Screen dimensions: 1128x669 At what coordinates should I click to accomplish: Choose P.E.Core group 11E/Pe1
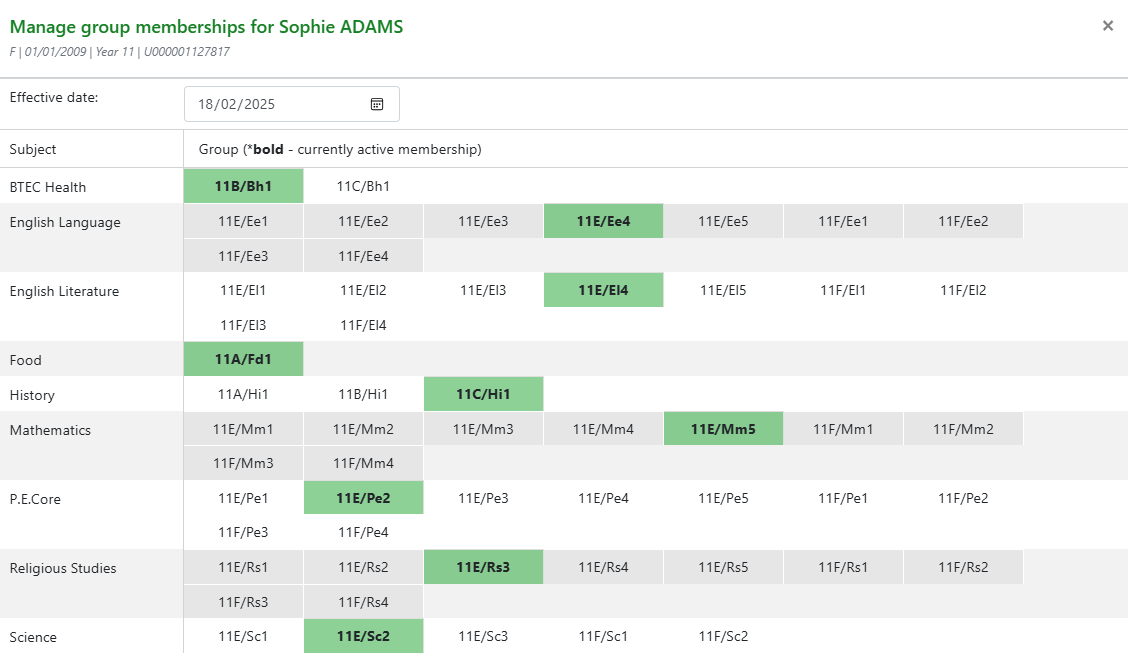coord(243,498)
